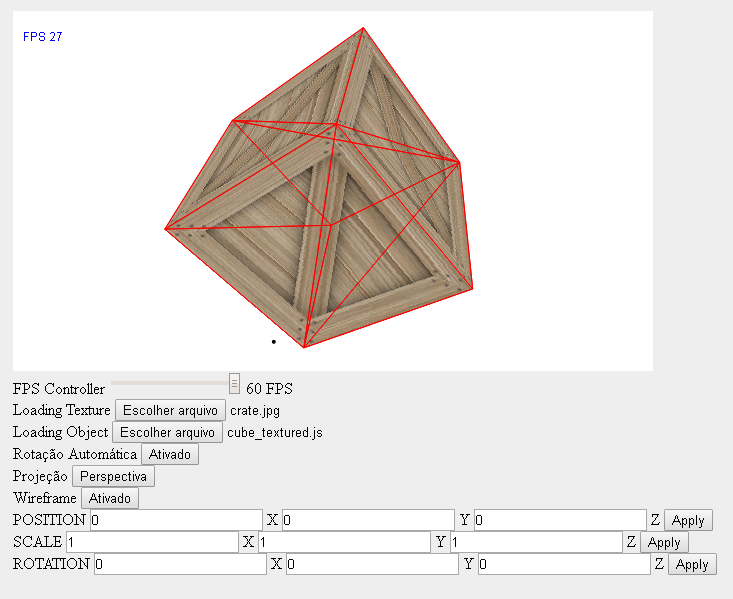Focus the ROTATION X input field
Screen dimensions: 733x599
(180, 564)
